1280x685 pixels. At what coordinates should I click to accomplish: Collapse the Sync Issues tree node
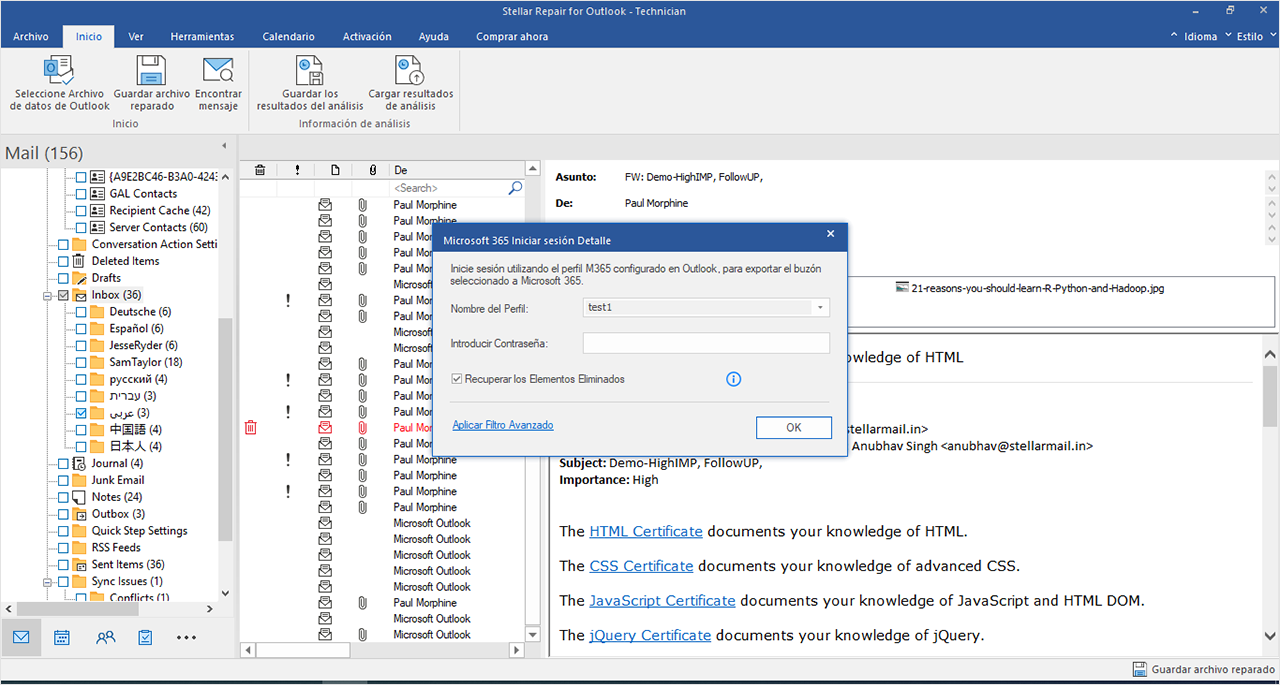(x=48, y=581)
